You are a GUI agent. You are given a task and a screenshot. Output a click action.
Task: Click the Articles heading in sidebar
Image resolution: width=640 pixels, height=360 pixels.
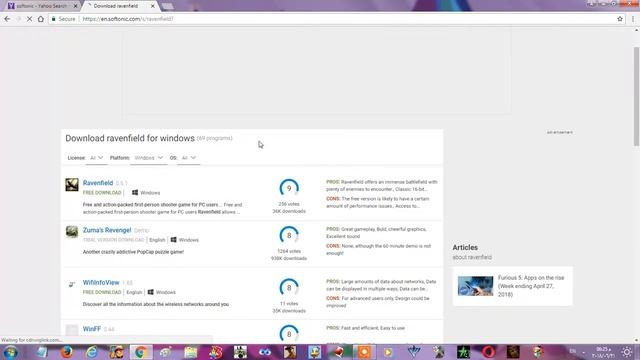pos(465,247)
